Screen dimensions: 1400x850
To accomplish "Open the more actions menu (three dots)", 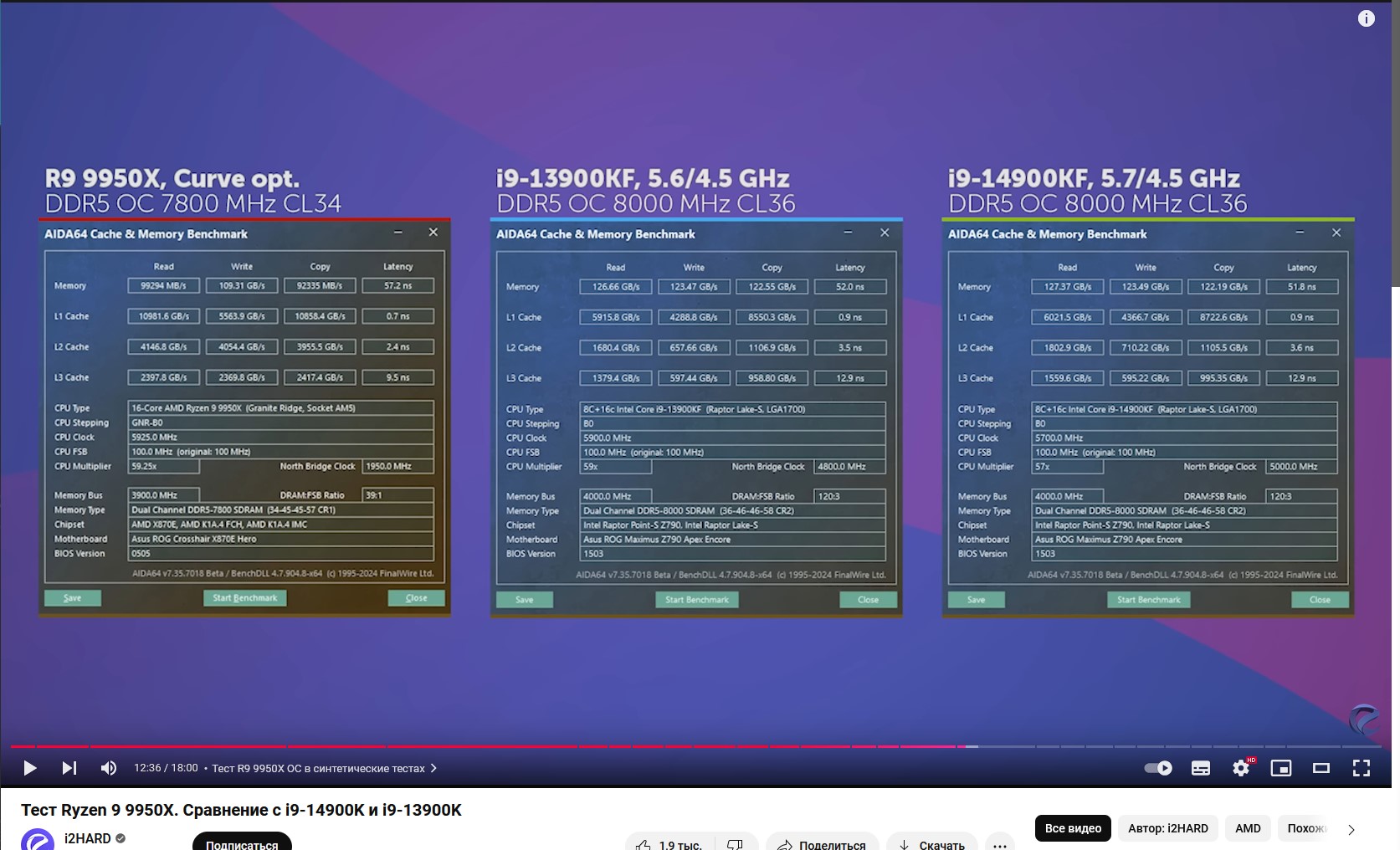I will pyautogui.click(x=1000, y=842).
